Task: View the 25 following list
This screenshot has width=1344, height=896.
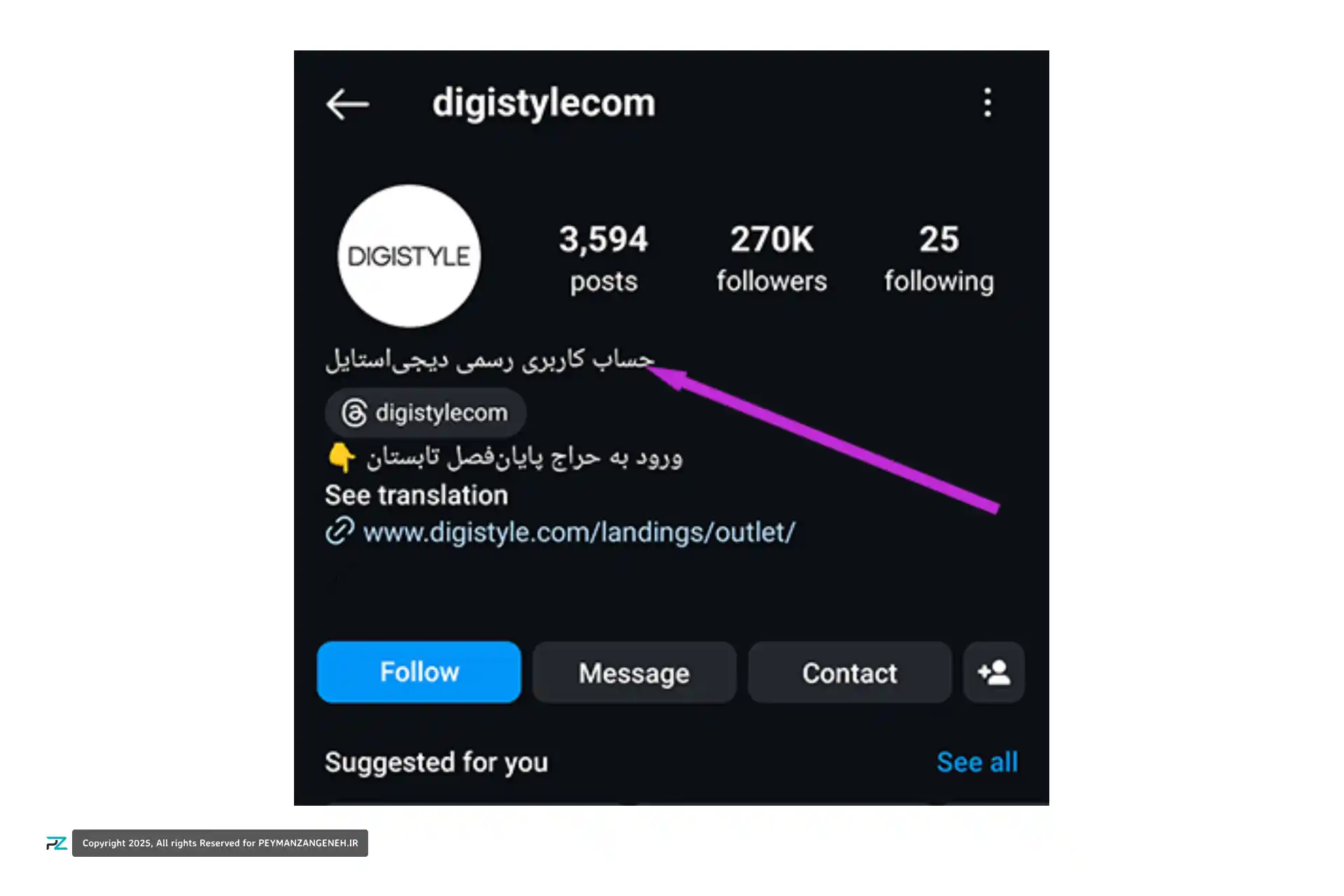Action: click(x=939, y=258)
